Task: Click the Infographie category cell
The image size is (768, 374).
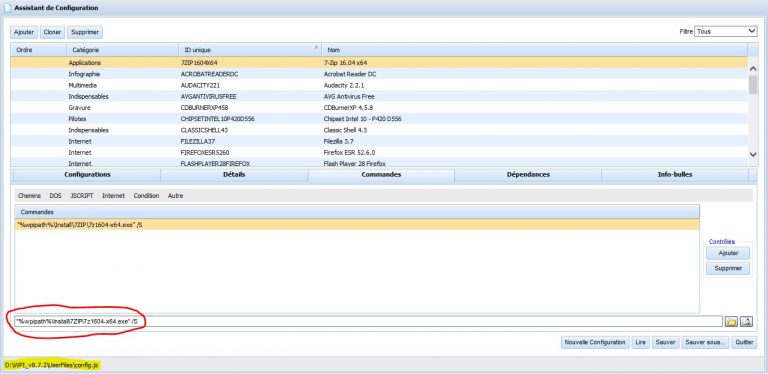Action: click(x=84, y=74)
